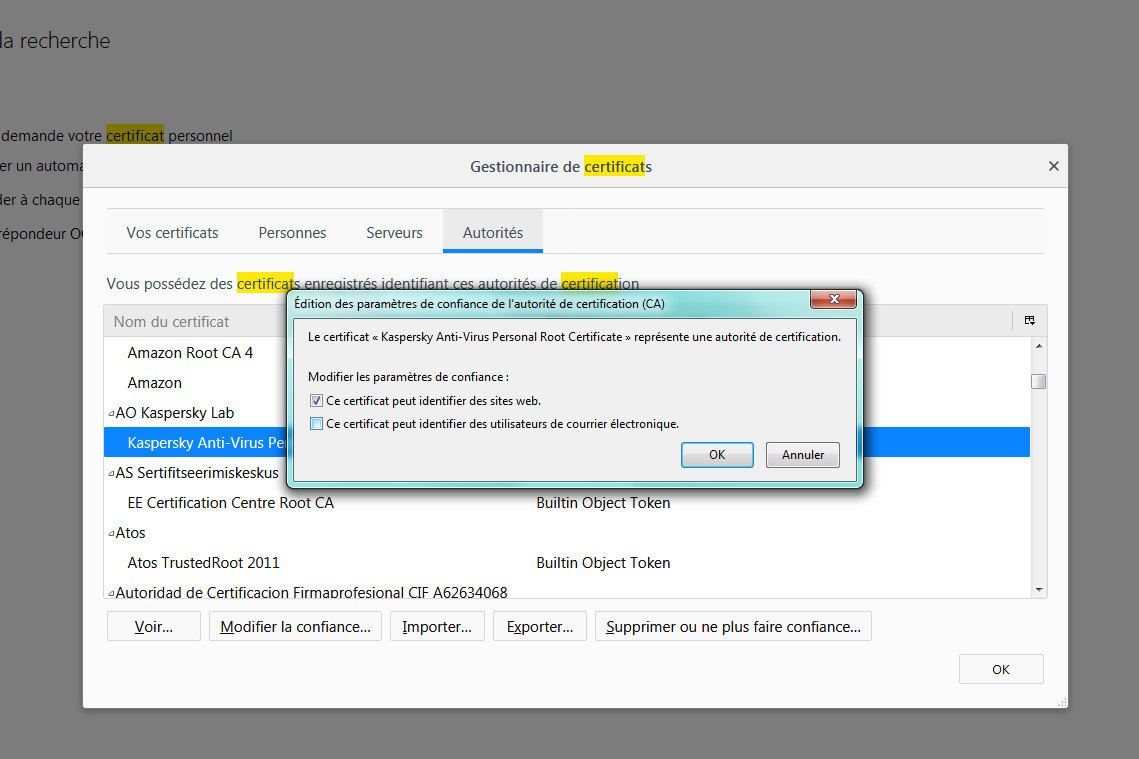Open the Personnes tab
This screenshot has height=759, width=1139.
click(292, 232)
